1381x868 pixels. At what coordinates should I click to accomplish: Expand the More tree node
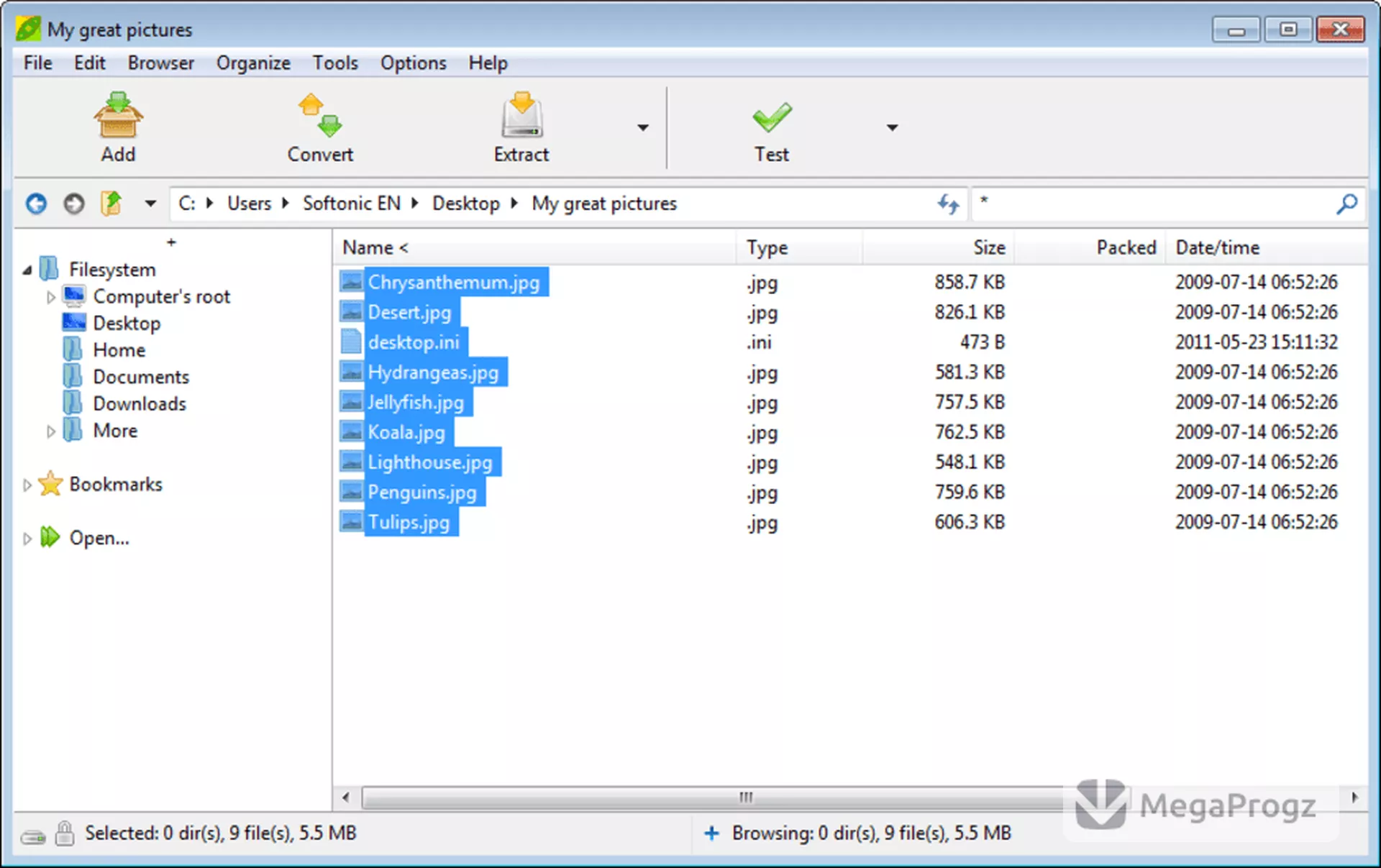pos(50,431)
